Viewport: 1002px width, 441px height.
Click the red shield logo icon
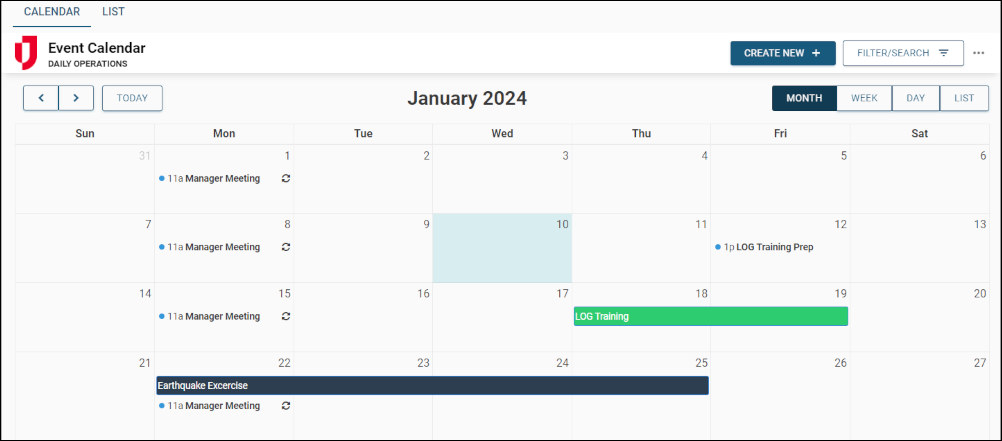coord(26,53)
